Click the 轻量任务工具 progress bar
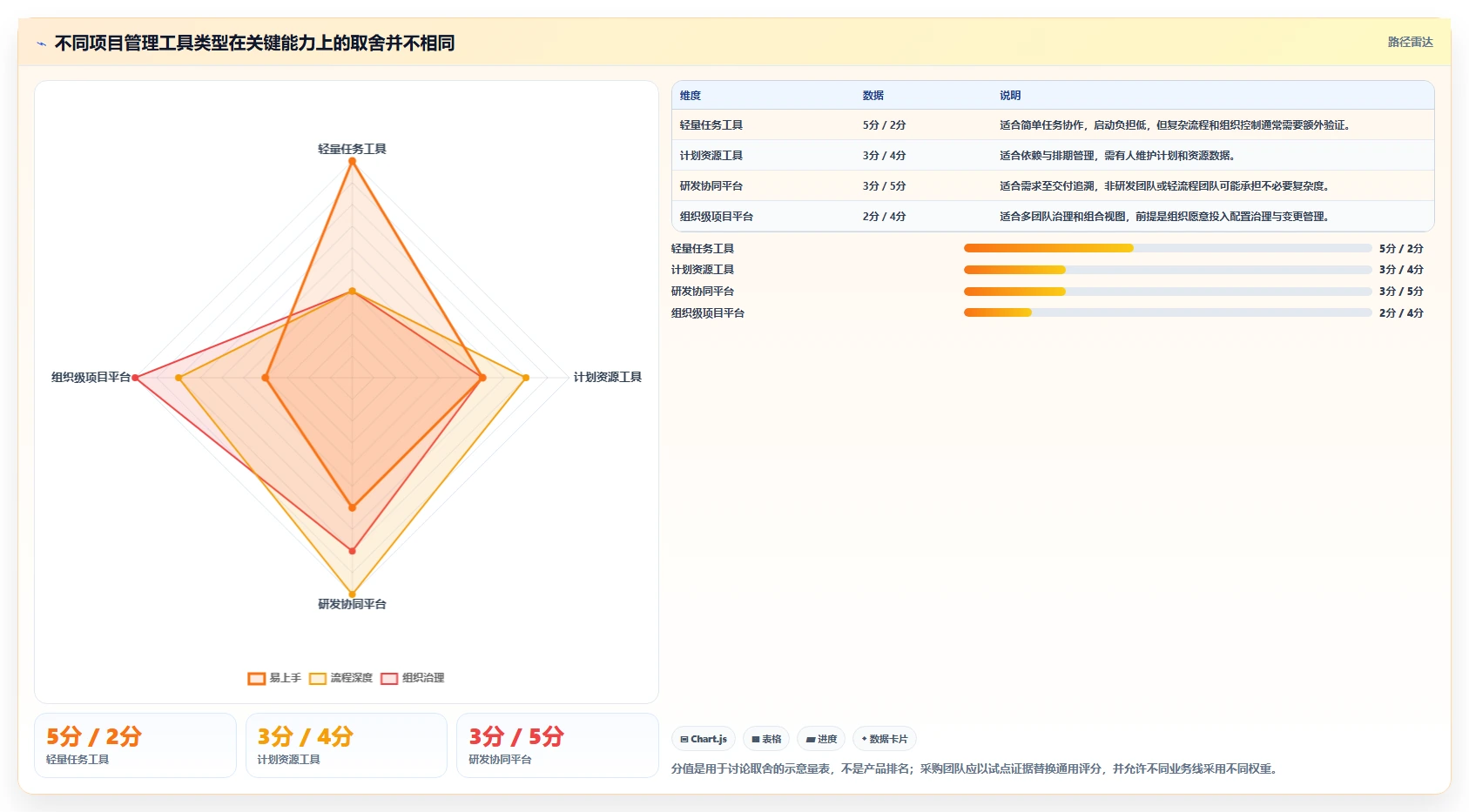Image resolution: width=1469 pixels, height=812 pixels. click(x=1168, y=248)
